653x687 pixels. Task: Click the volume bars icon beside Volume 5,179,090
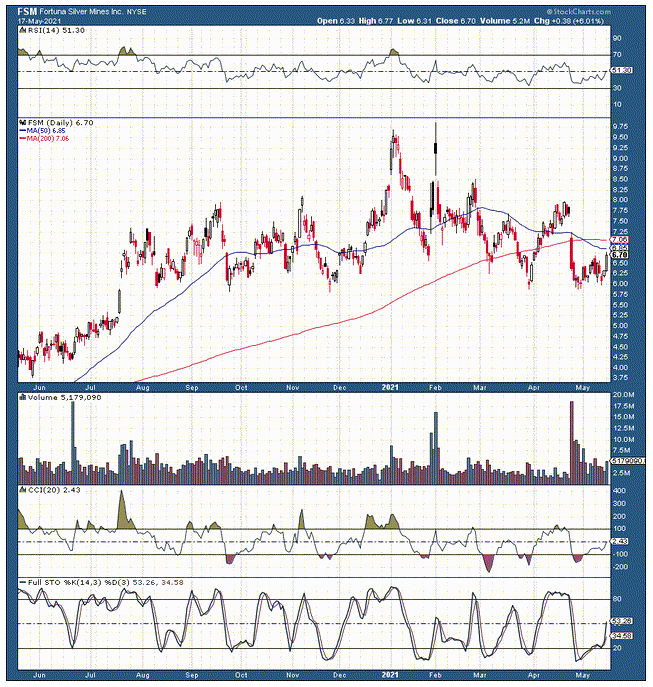click(x=23, y=397)
